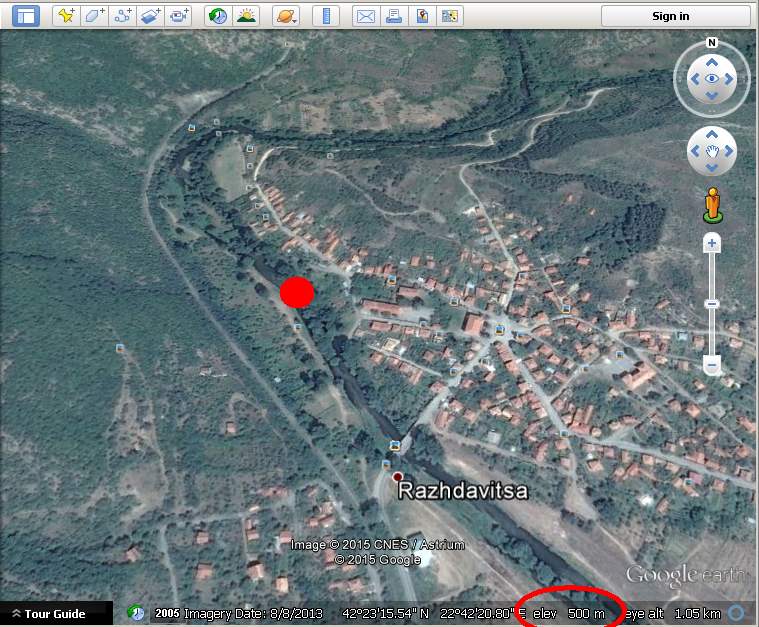This screenshot has width=759, height=627.
Task: Toggle sunlight across the landscape
Action: coord(245,16)
